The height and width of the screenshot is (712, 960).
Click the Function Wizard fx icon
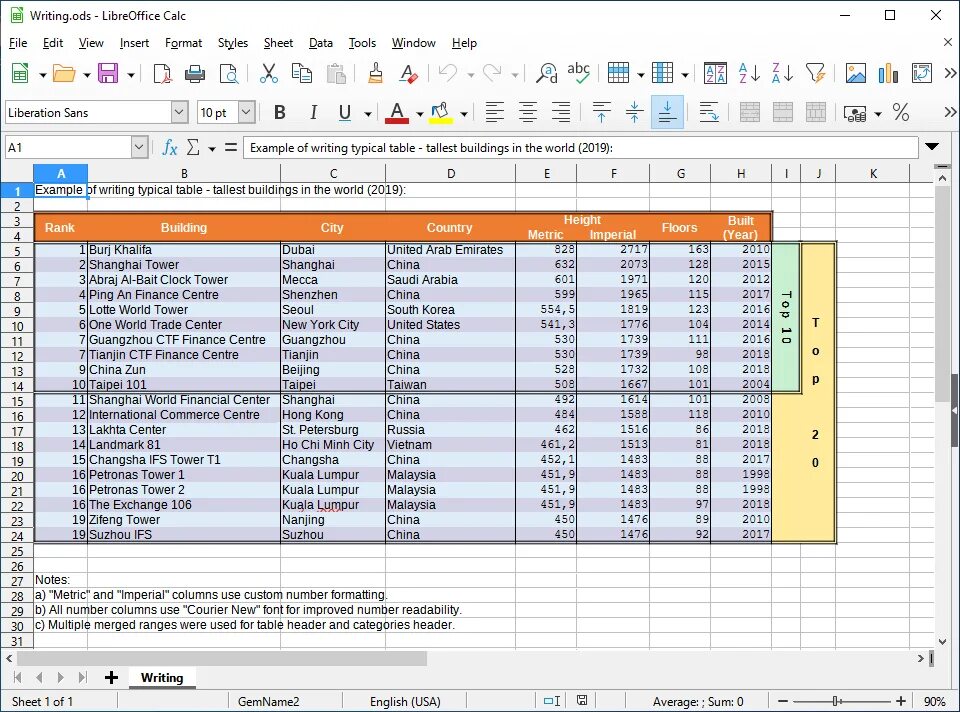click(x=170, y=148)
